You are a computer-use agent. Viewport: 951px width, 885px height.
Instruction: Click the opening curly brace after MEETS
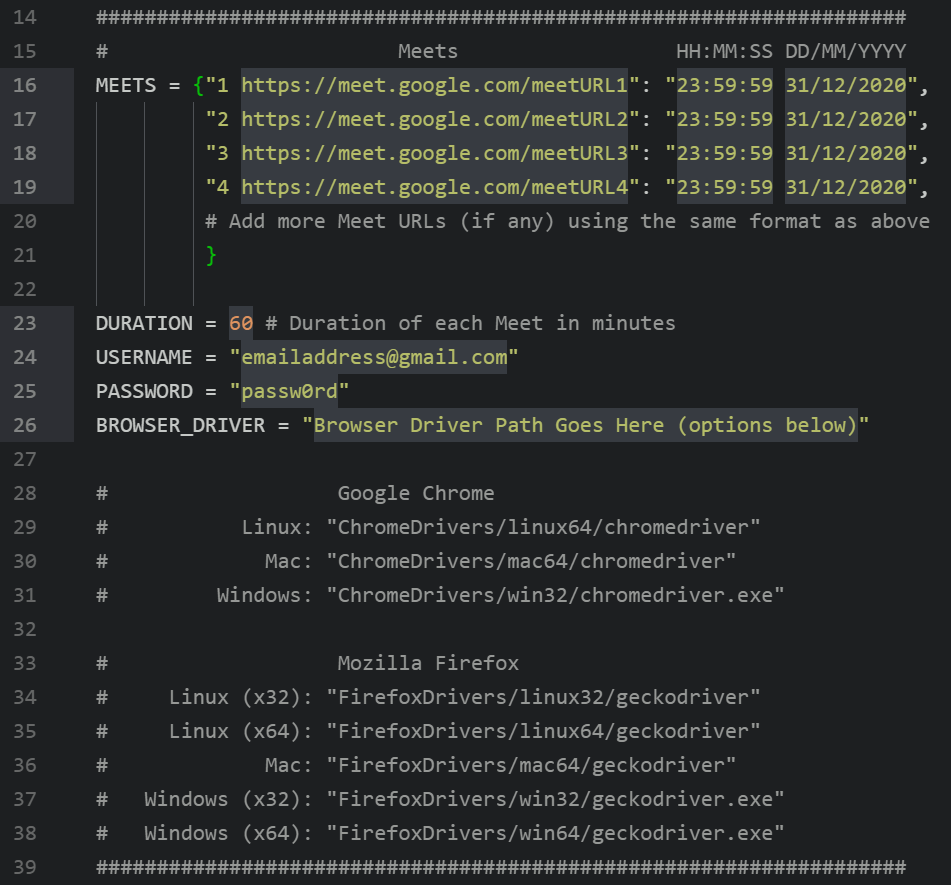pos(199,86)
